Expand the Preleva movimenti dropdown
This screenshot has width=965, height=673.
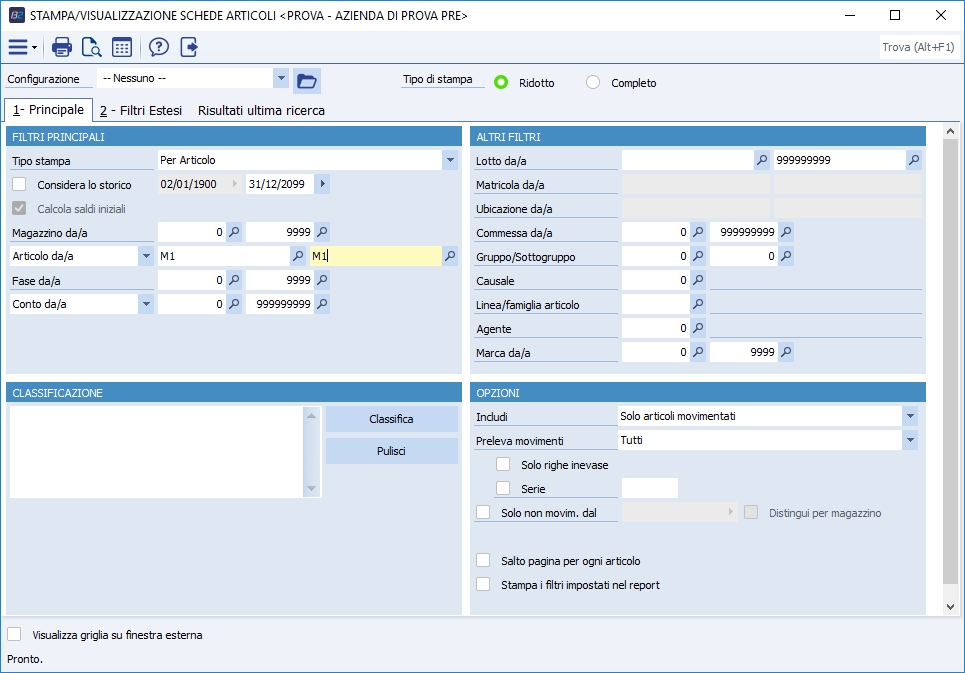(x=909, y=440)
